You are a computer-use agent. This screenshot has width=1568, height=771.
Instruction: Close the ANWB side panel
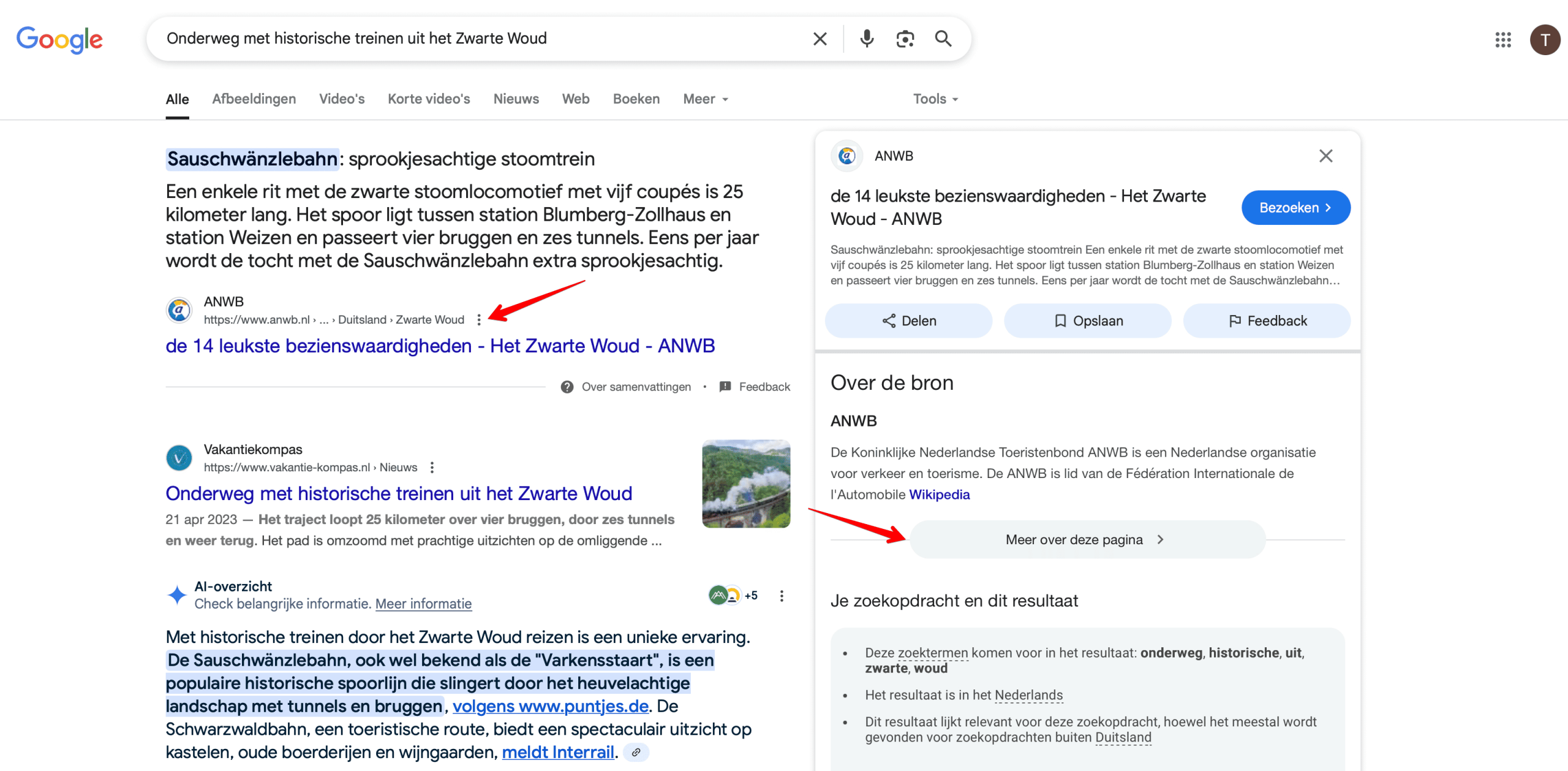[x=1325, y=156]
